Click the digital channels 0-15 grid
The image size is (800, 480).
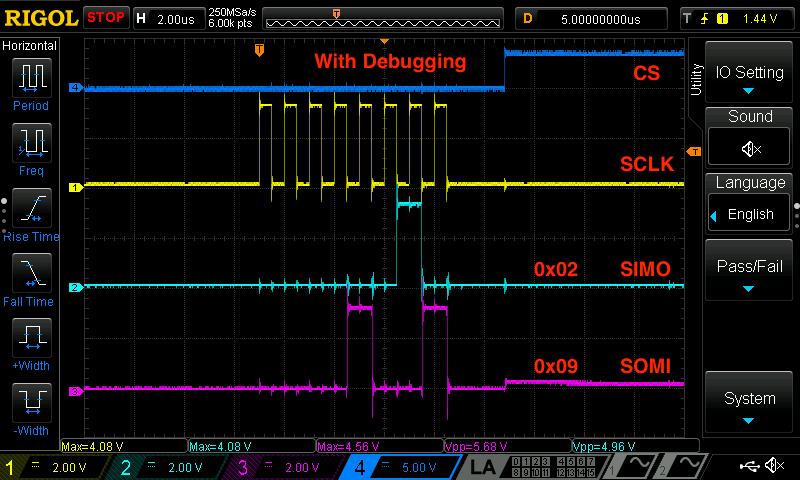pos(553,467)
